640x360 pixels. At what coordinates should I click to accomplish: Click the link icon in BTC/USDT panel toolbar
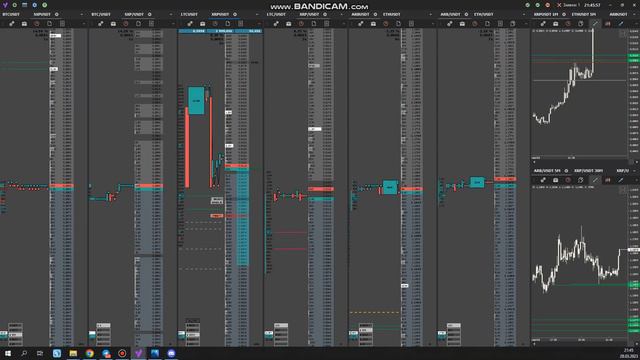click(x=101, y=24)
